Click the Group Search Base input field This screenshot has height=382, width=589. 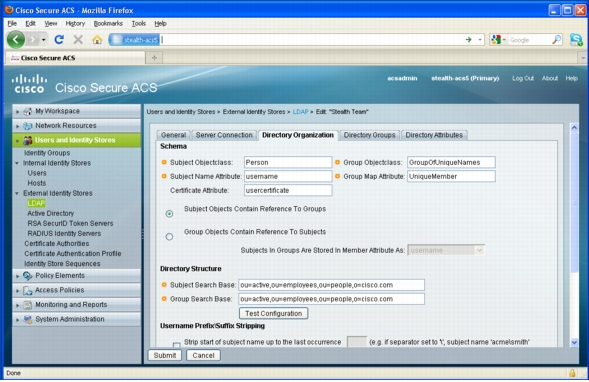[x=332, y=299]
